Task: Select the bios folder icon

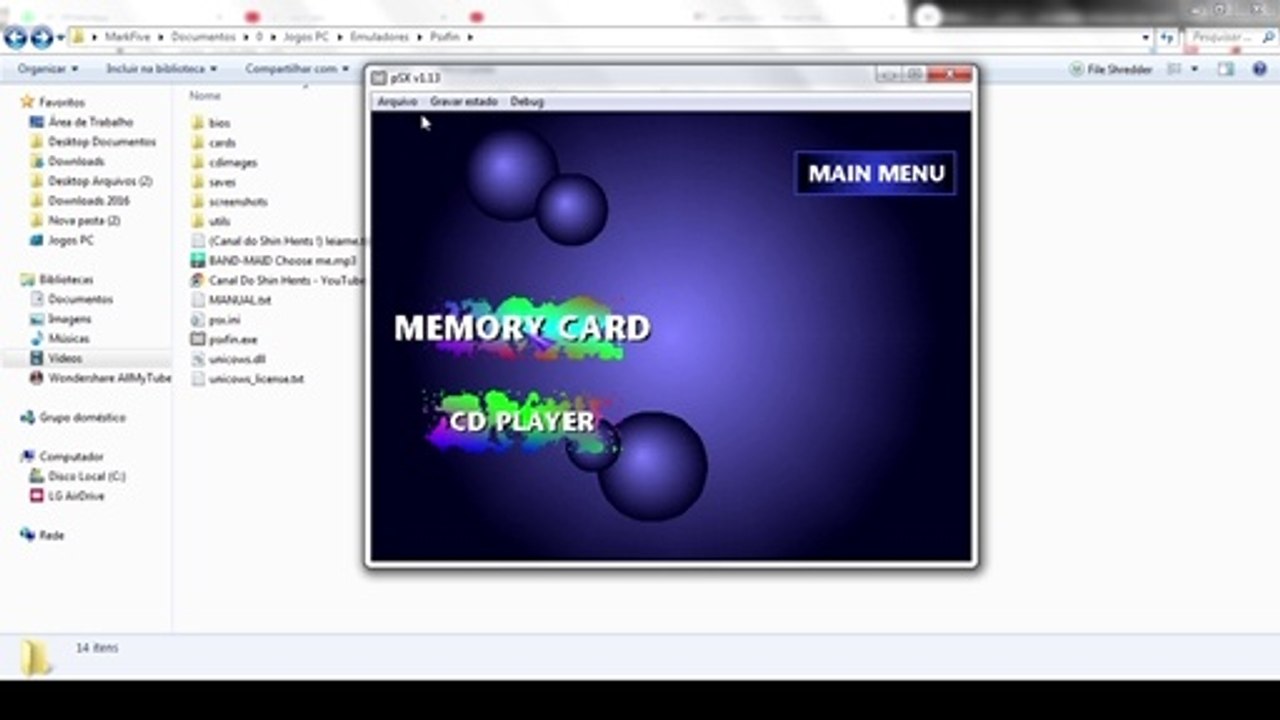Action: tap(197, 123)
